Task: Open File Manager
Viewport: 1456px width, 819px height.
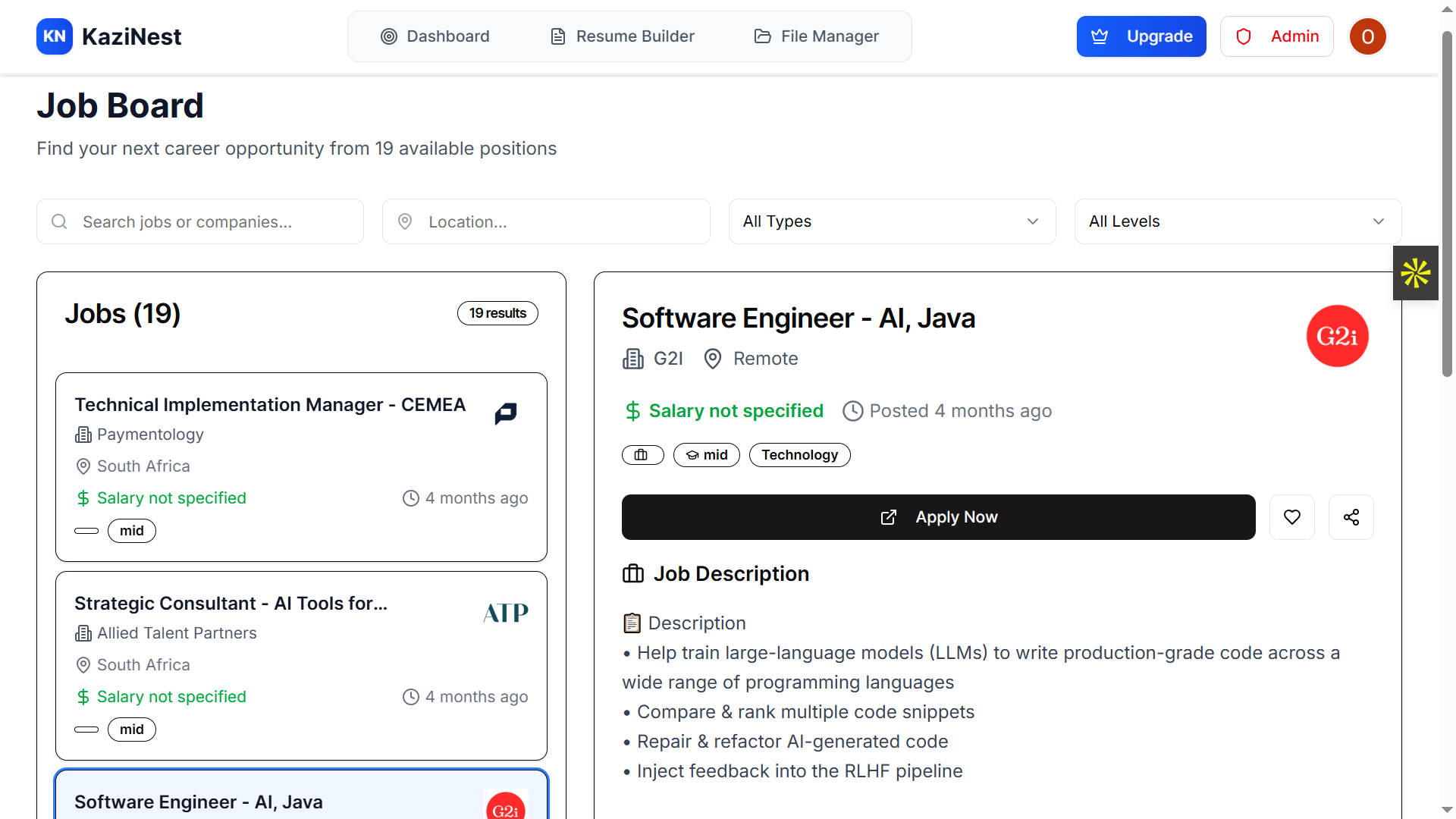Action: pyautogui.click(x=816, y=36)
